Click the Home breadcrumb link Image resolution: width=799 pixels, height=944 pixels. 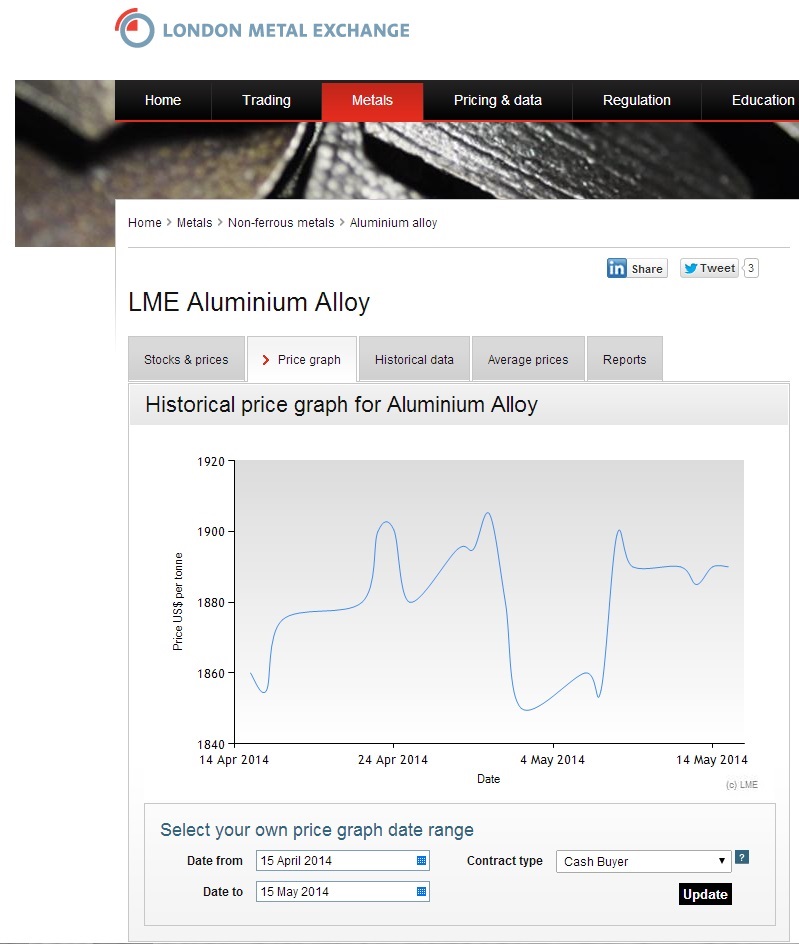point(144,223)
